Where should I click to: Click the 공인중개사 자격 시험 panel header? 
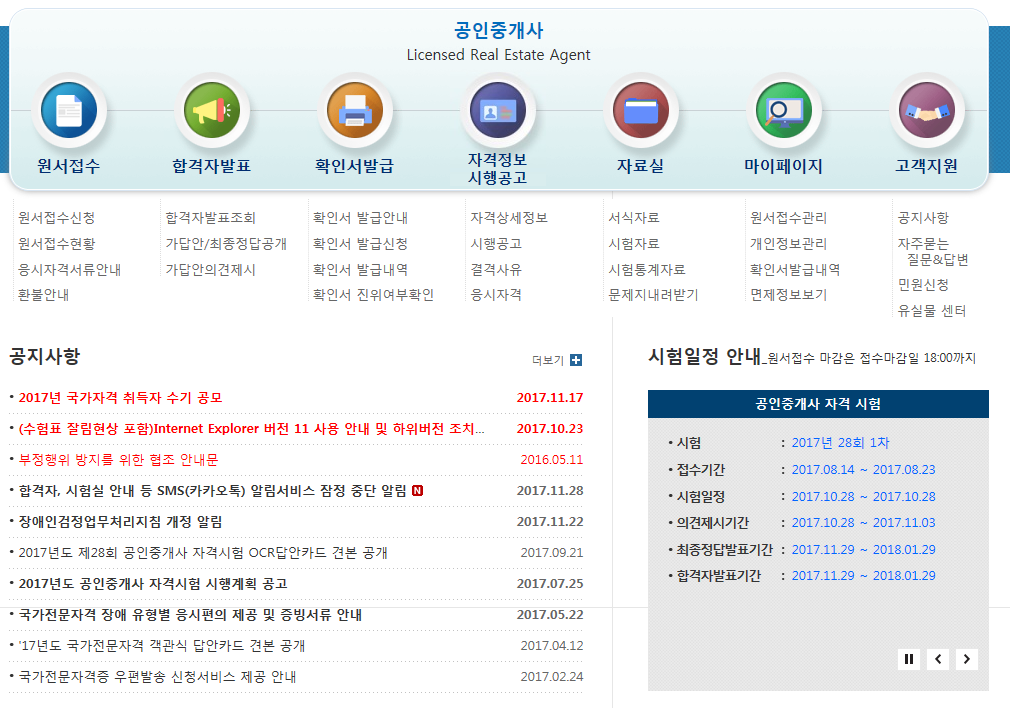[818, 404]
